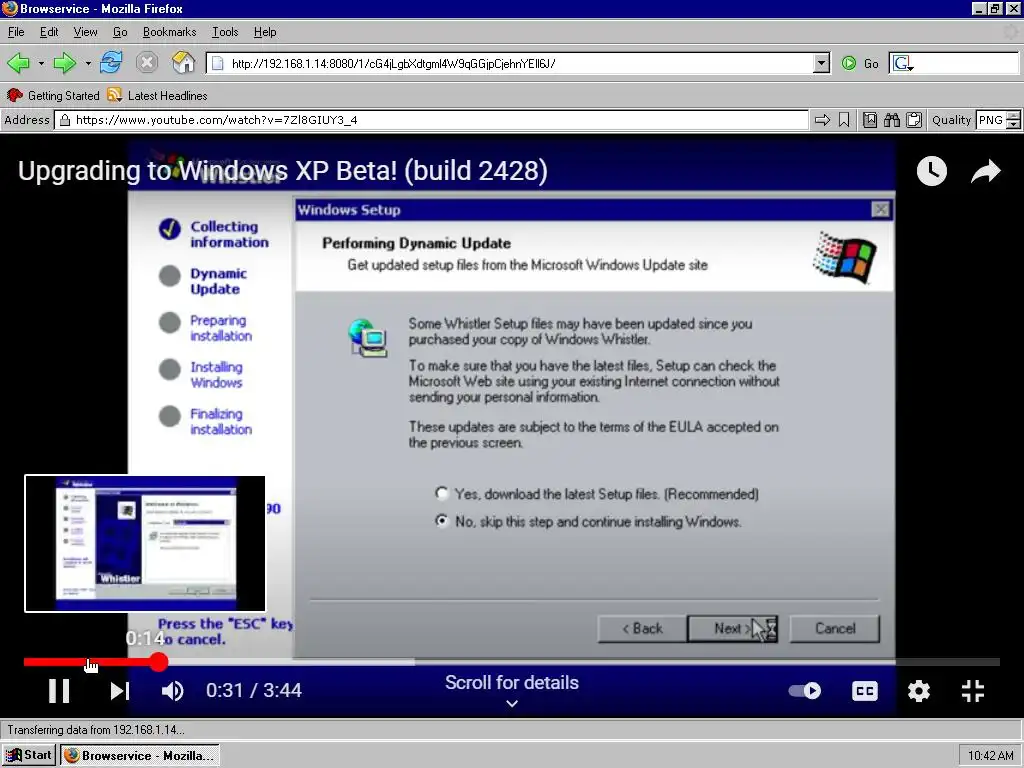1024x768 pixels.
Task: Open the File menu
Action: tap(16, 32)
